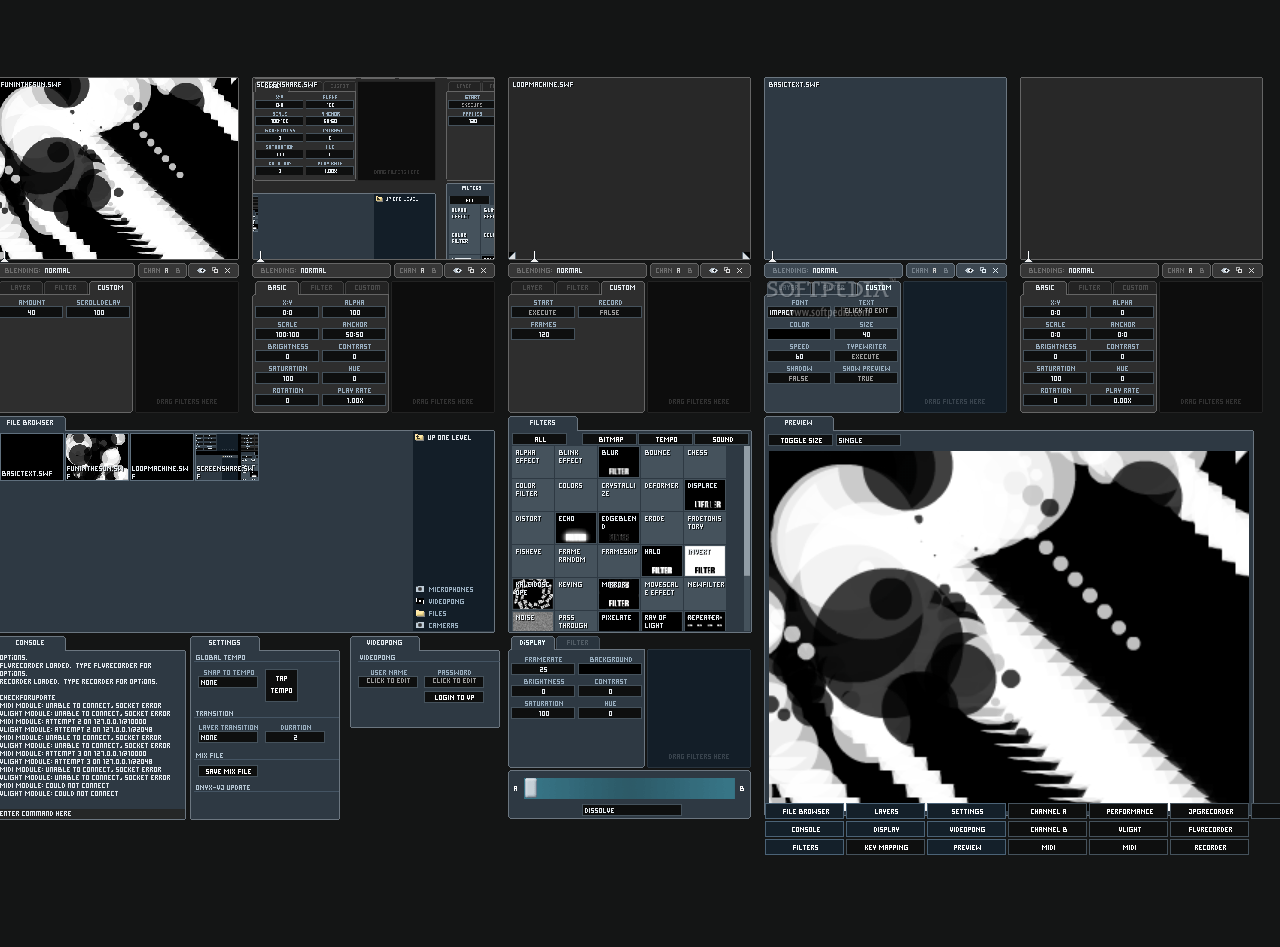Select the Invert filter tile
This screenshot has height=947, width=1280.
click(704, 561)
